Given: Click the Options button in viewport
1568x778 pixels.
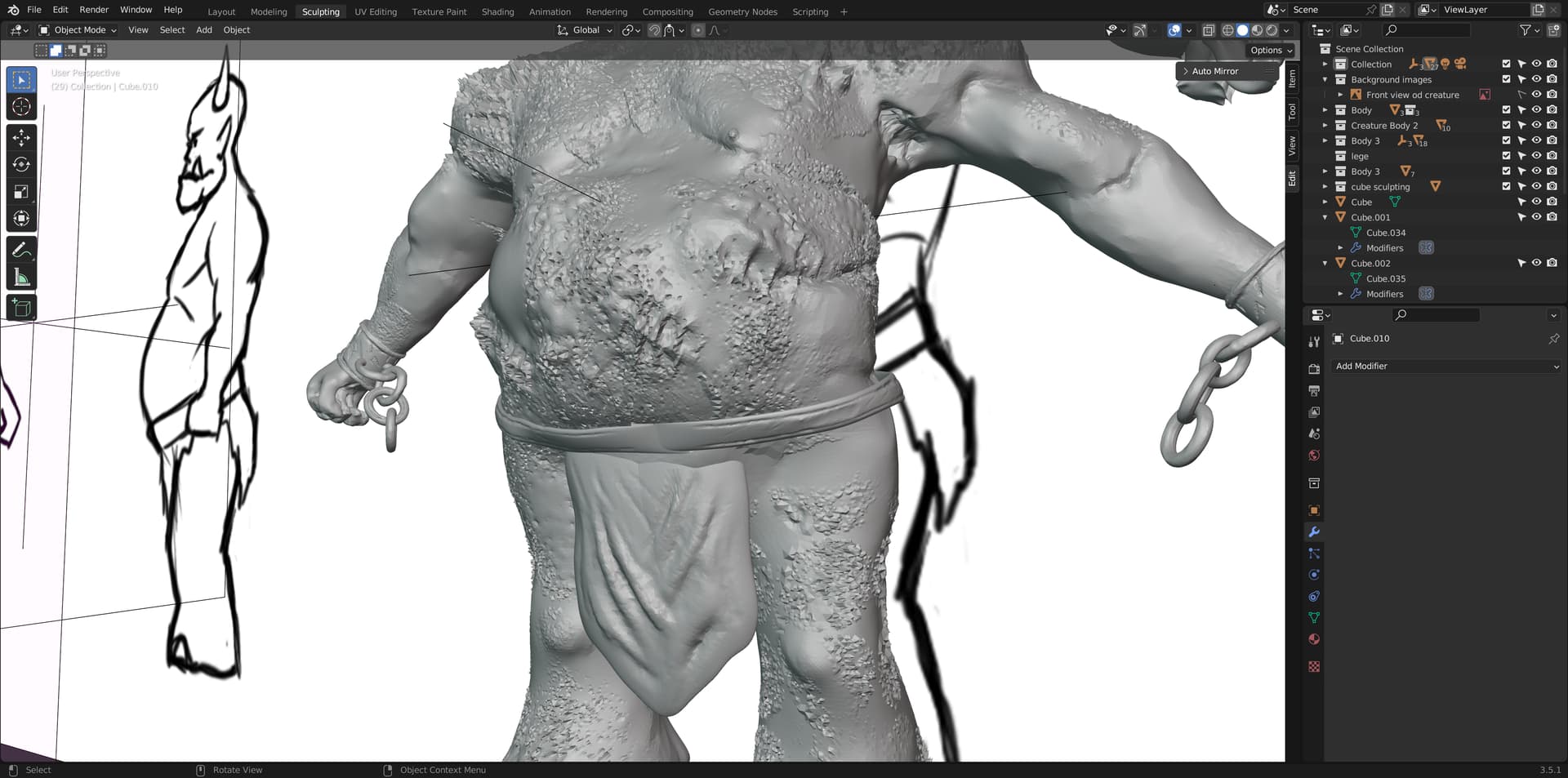Looking at the screenshot, I should click(x=1271, y=51).
